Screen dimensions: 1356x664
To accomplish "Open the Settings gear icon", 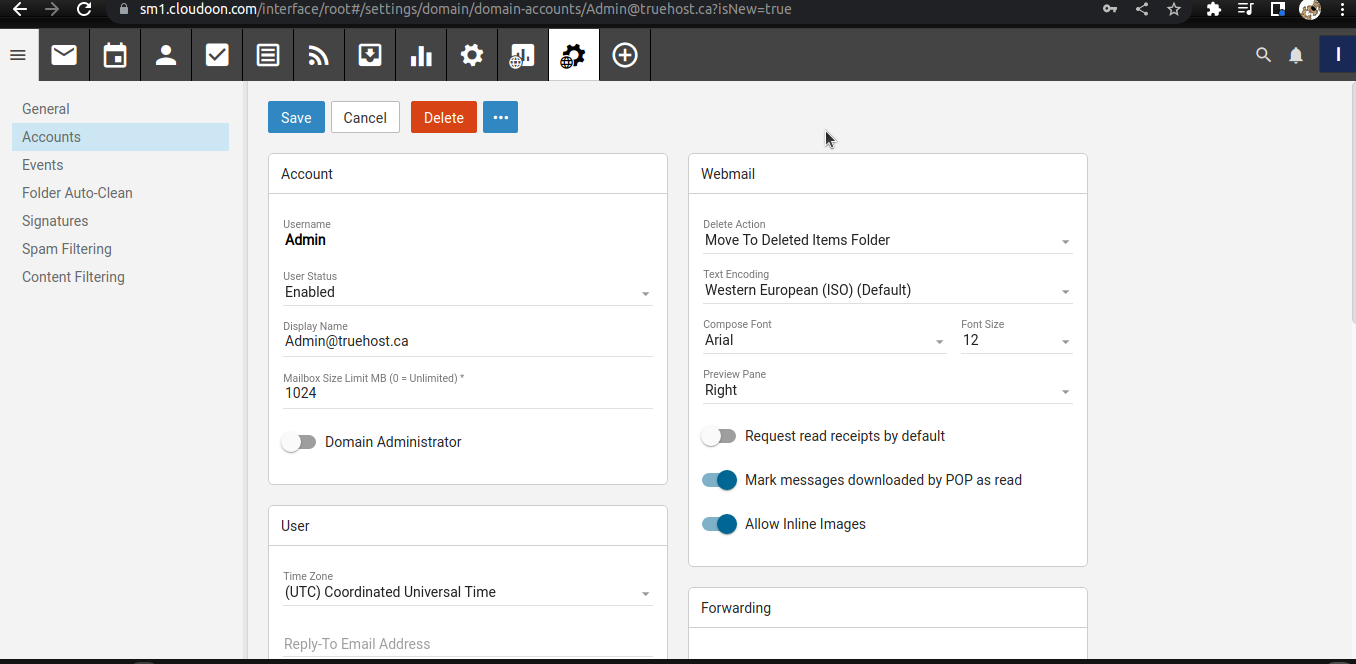I will (x=471, y=55).
